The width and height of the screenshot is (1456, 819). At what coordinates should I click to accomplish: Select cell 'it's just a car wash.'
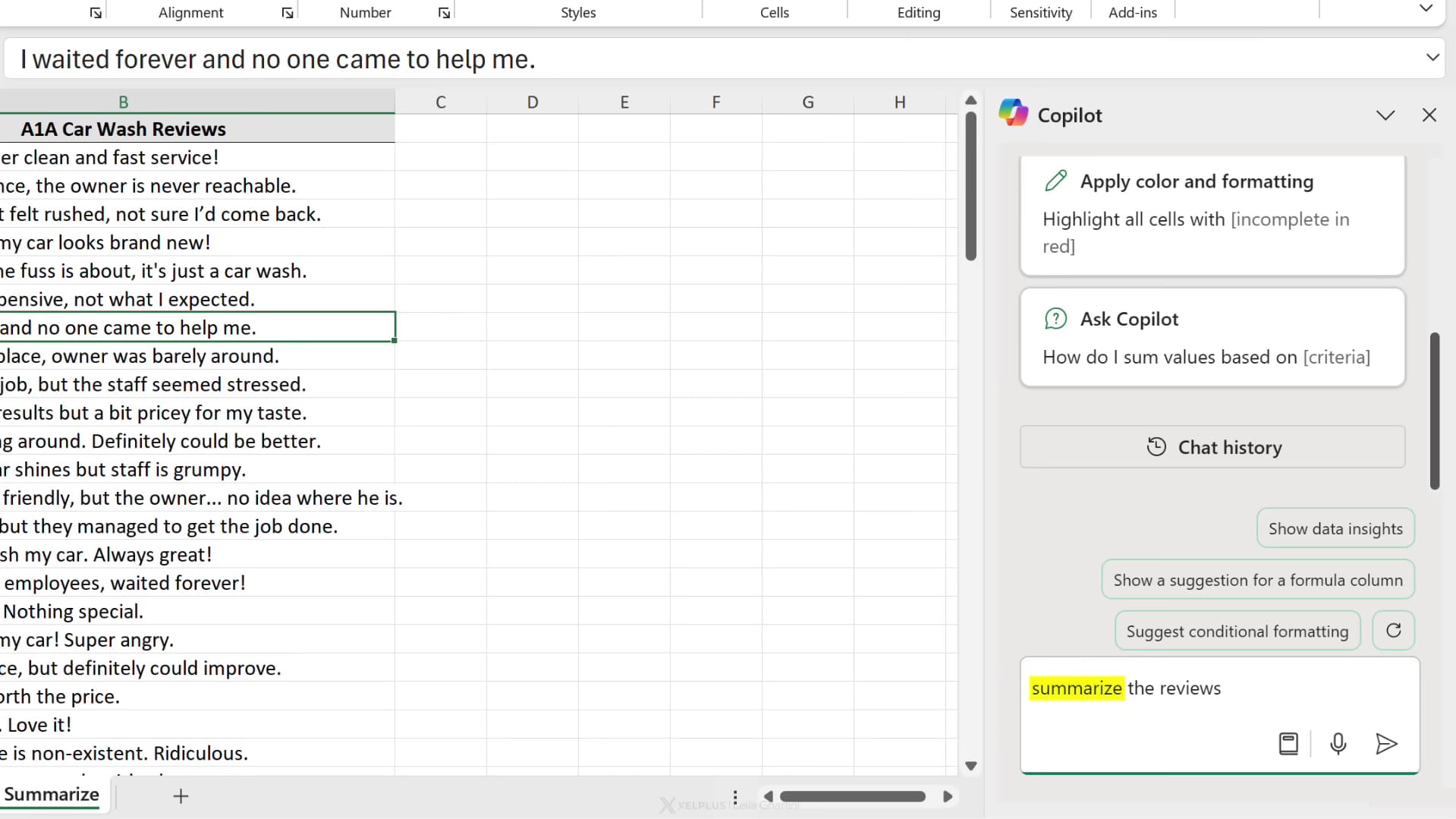point(197,271)
